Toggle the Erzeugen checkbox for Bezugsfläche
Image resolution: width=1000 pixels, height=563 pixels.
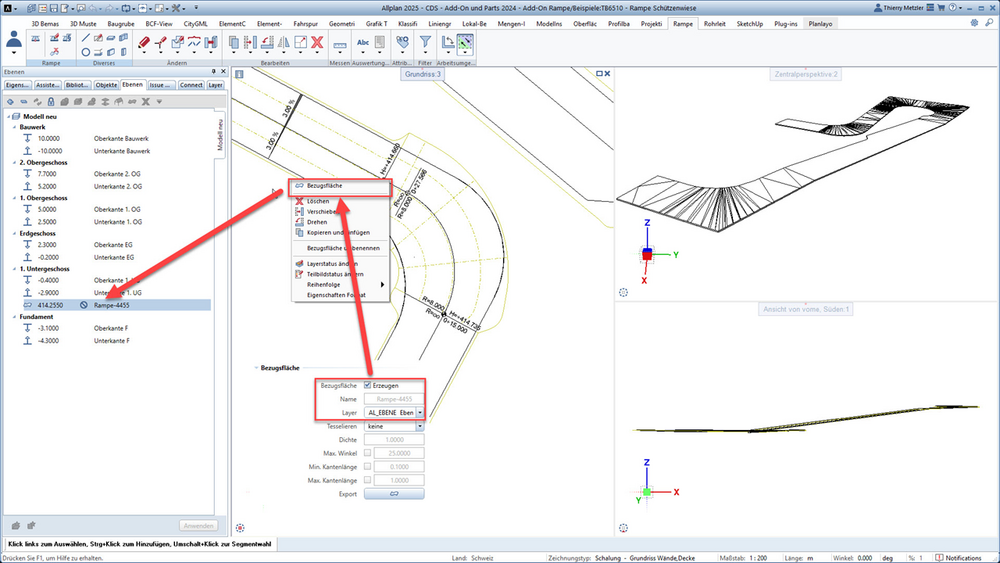coord(367,385)
